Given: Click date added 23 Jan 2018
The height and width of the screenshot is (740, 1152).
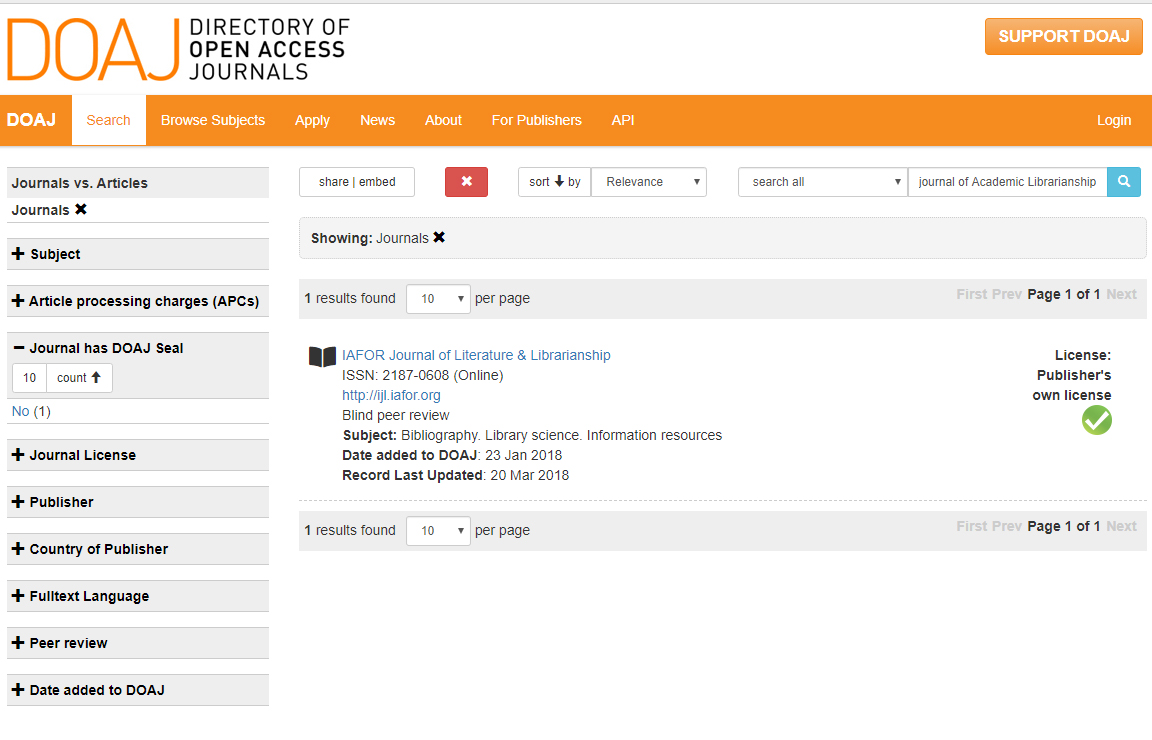Looking at the screenshot, I should [x=523, y=456].
